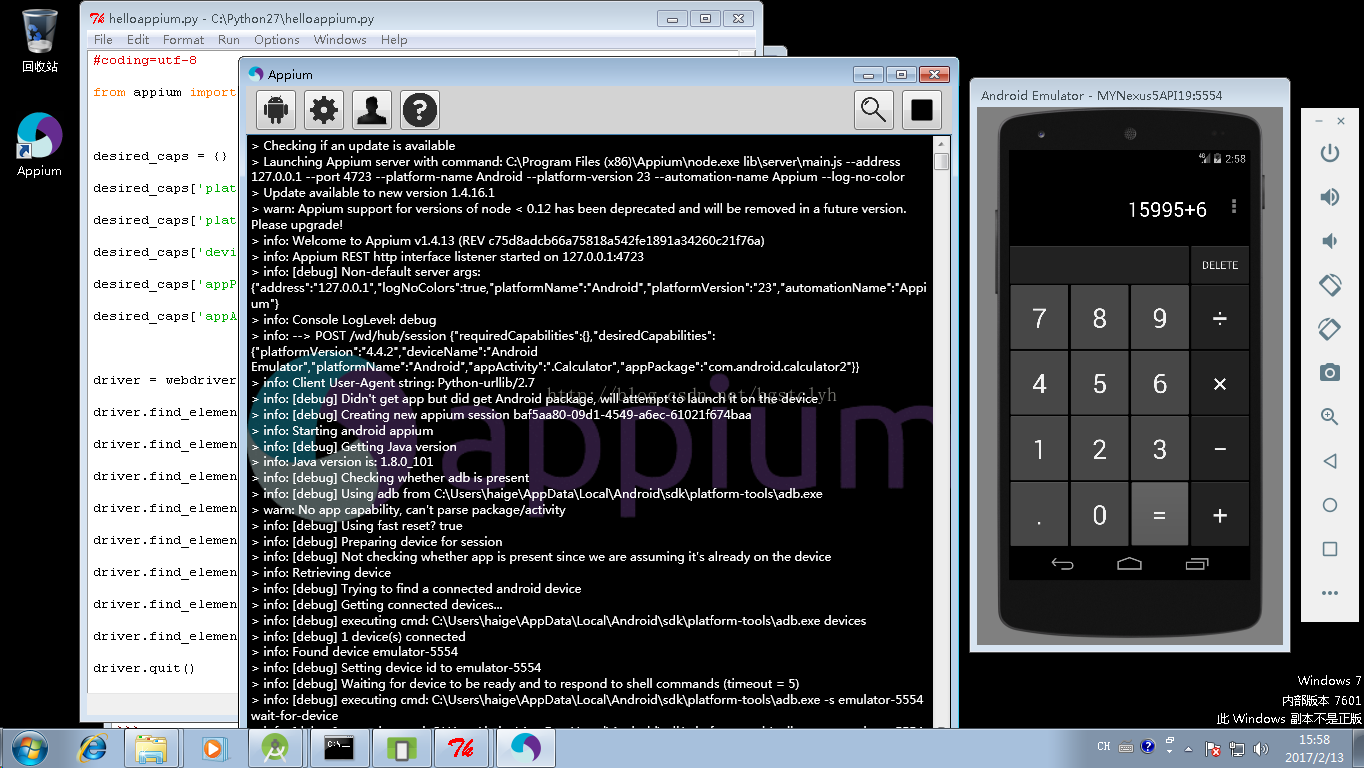Stop the Appium server
Screen dimensions: 1364x768
pyautogui.click(x=922, y=110)
